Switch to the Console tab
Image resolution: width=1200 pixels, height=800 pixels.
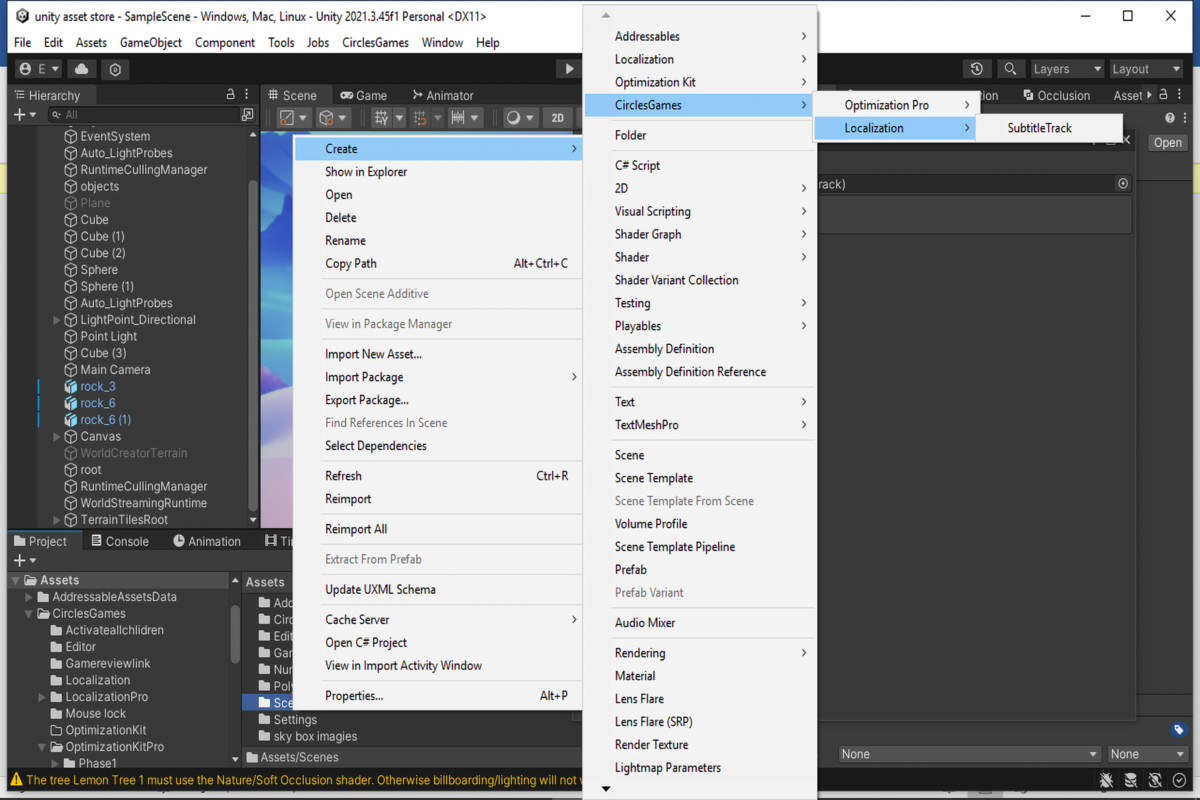[128, 541]
